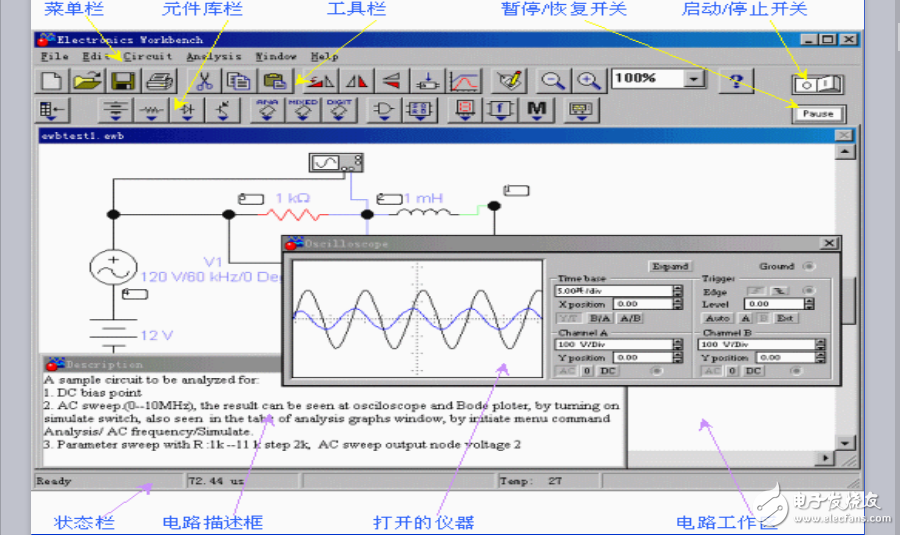Click the Paste clipboard icon
The image size is (900, 535).
[x=275, y=81]
